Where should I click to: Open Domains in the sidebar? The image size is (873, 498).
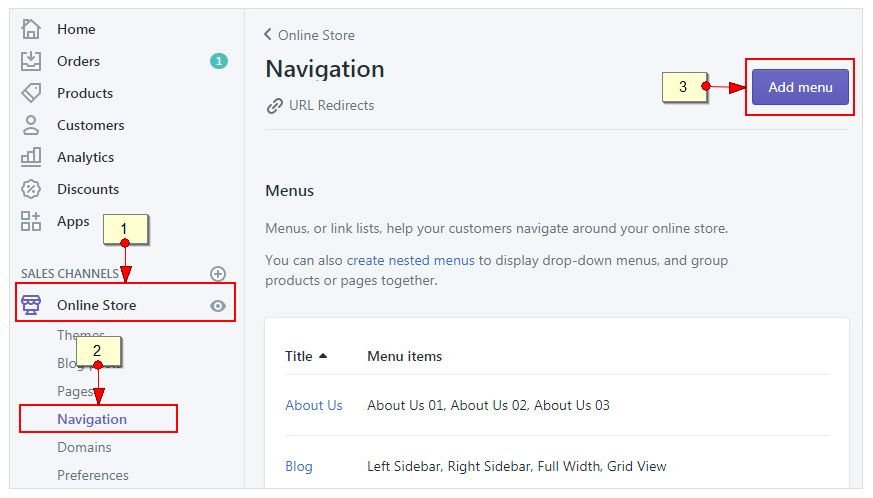(x=84, y=447)
